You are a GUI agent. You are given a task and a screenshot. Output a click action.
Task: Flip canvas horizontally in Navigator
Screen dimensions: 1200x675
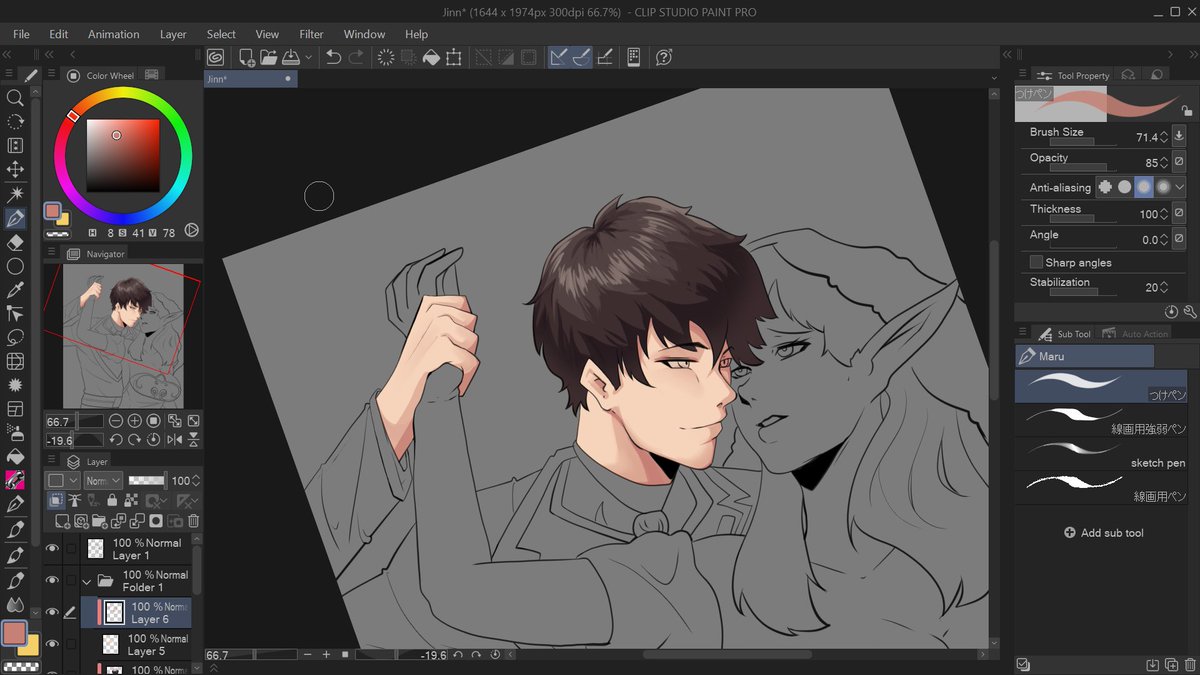coord(174,440)
